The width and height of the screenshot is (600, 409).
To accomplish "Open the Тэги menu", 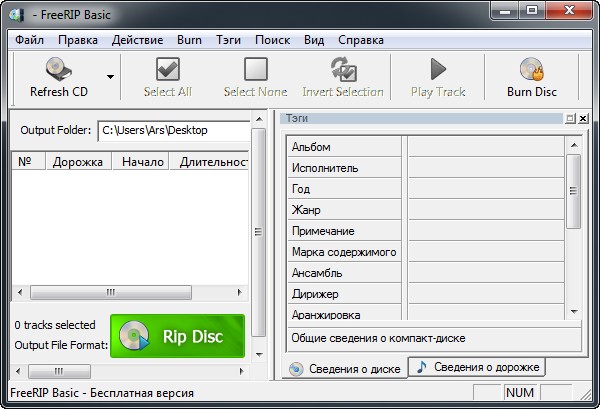I will pos(229,40).
